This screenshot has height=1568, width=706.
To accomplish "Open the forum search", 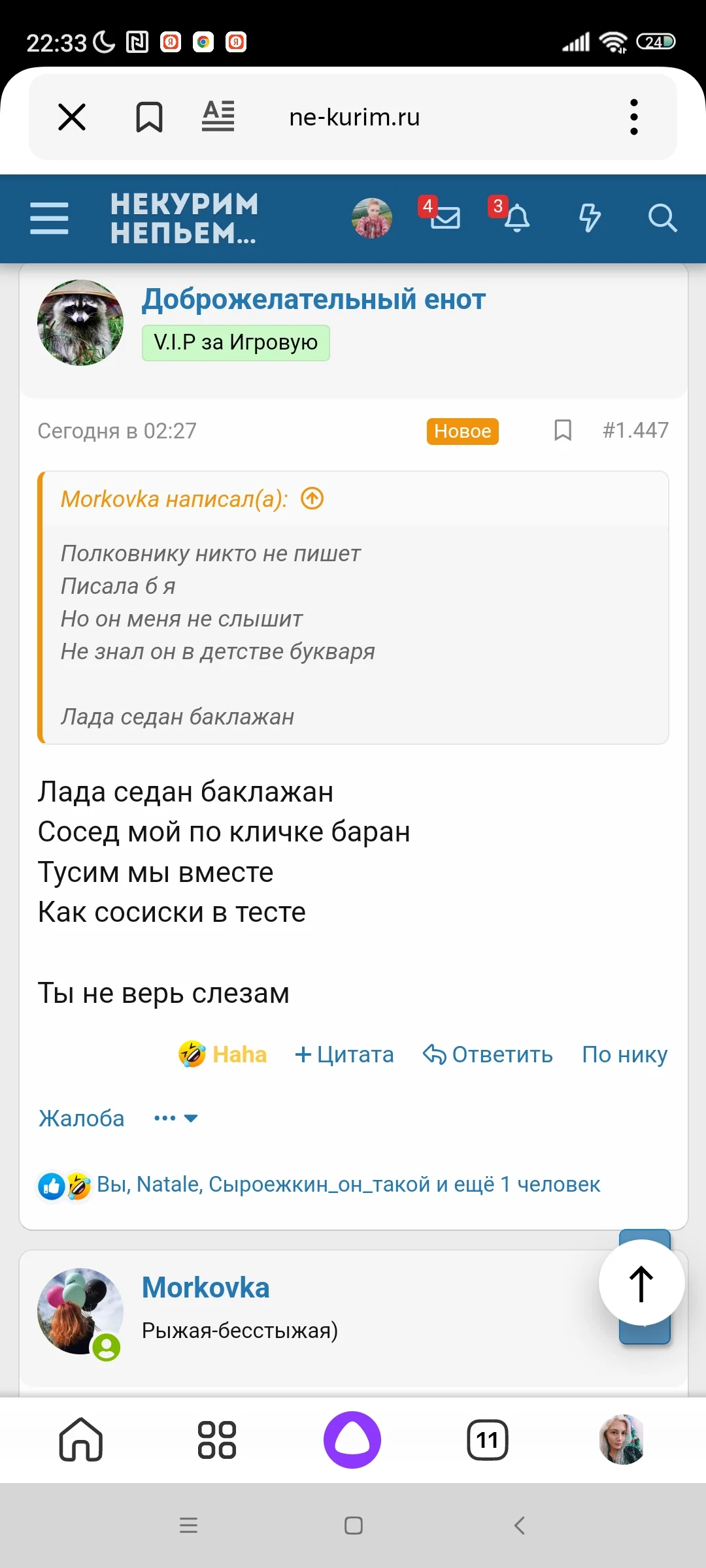I will click(663, 219).
